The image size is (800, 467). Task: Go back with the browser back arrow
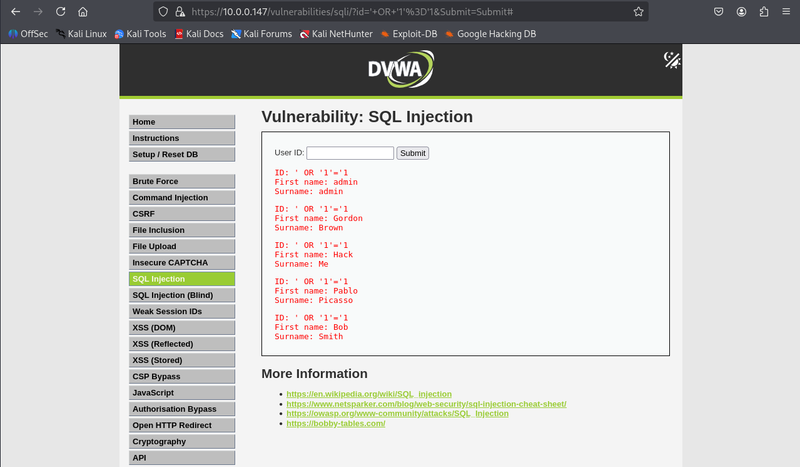[15, 11]
